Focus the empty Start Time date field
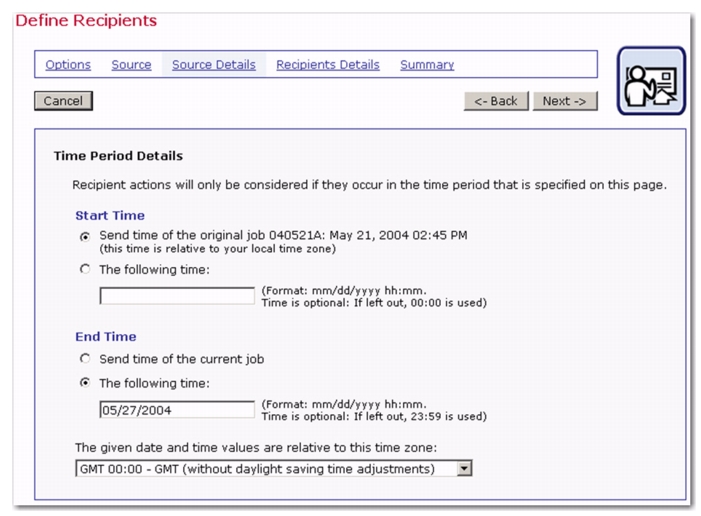Screen dimensions: 701x516 pos(177,296)
